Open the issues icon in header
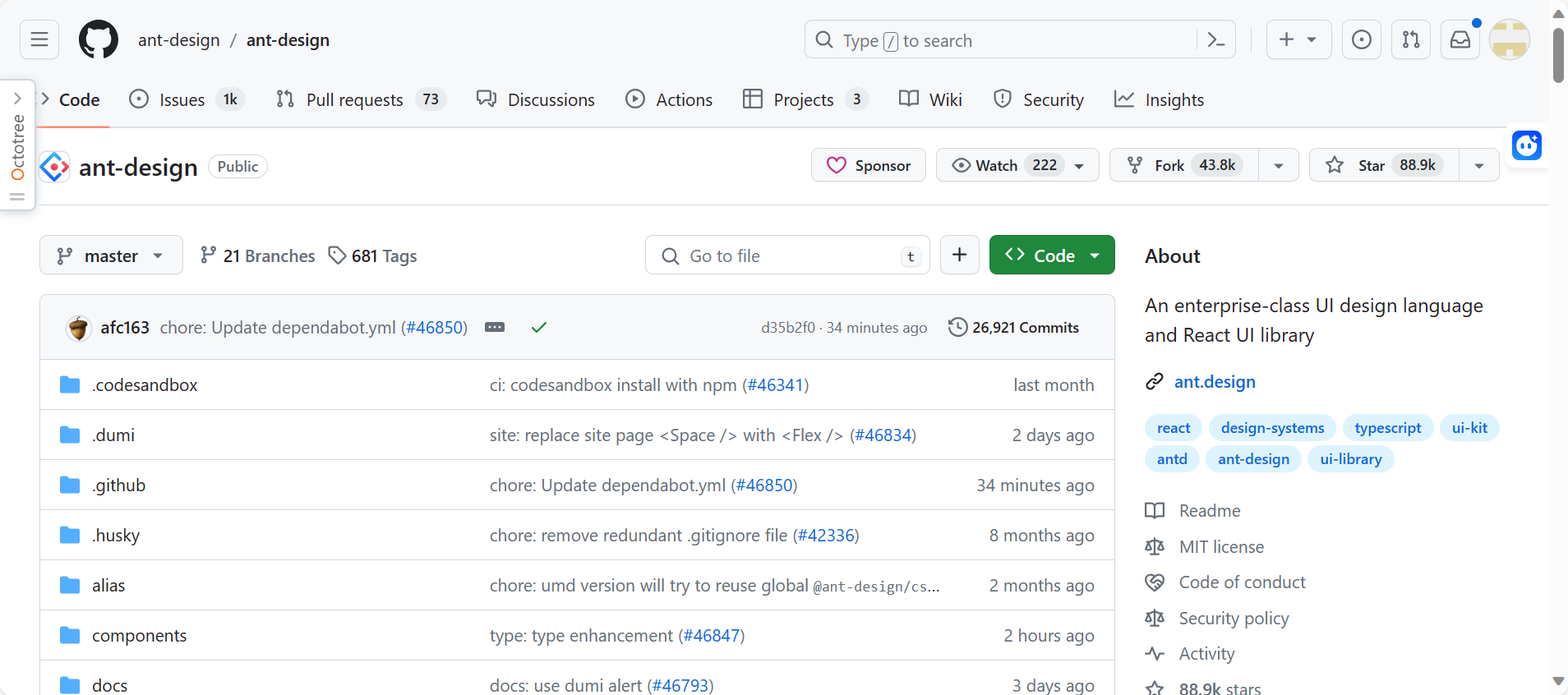The width and height of the screenshot is (1568, 695). coord(1362,39)
